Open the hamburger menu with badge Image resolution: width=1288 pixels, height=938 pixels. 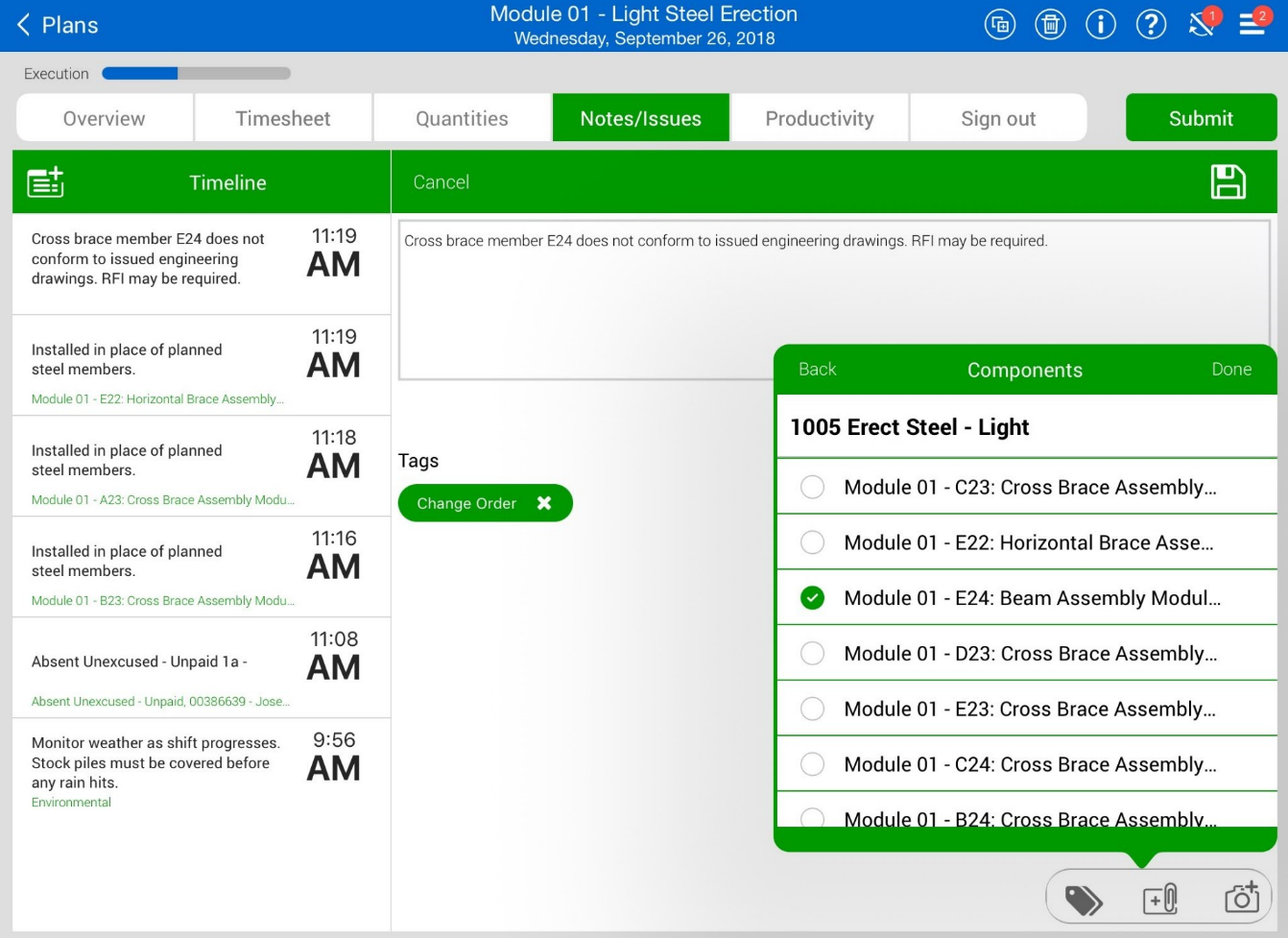(1252, 24)
